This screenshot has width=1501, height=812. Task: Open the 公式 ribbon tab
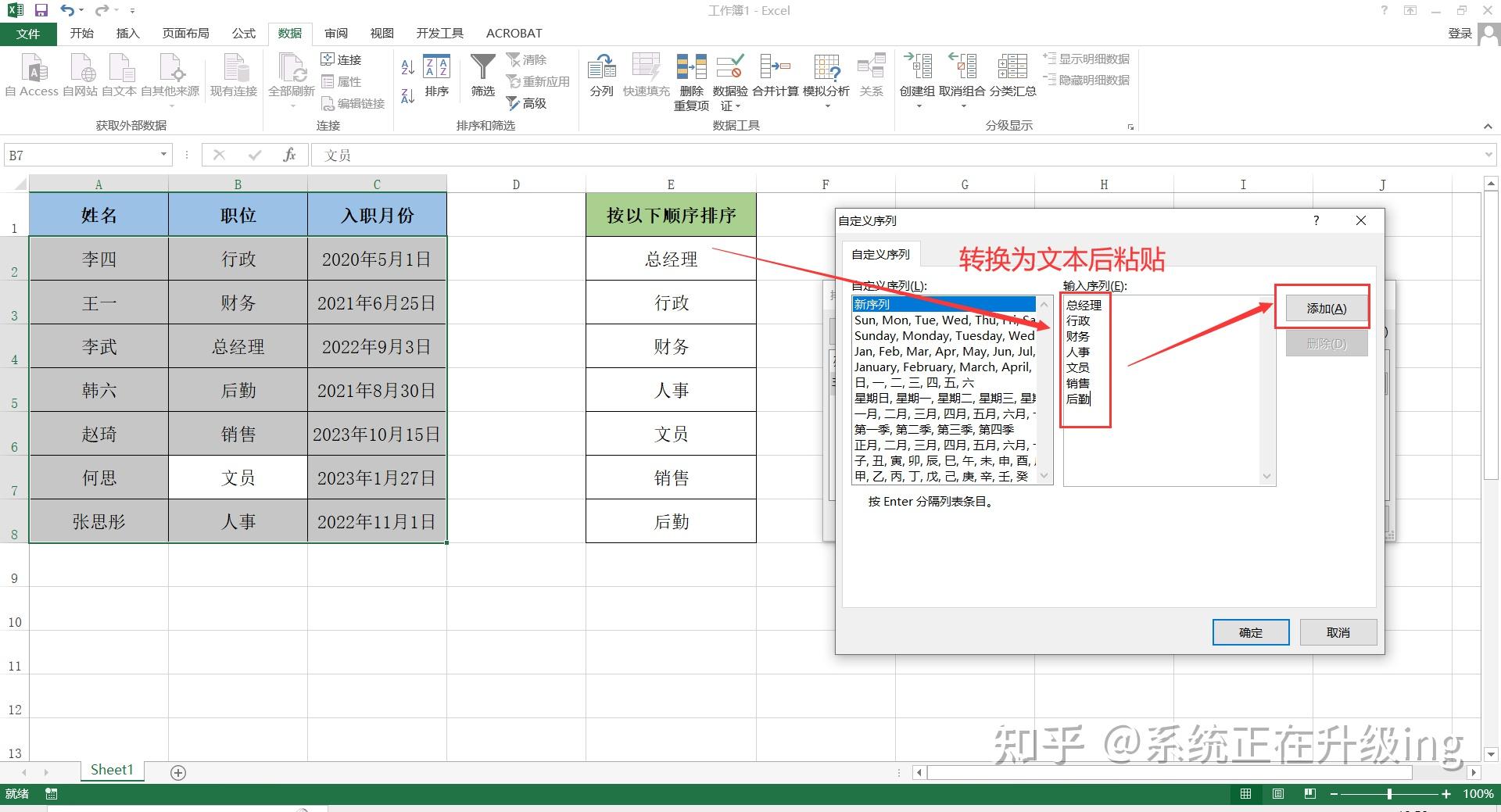tap(243, 34)
